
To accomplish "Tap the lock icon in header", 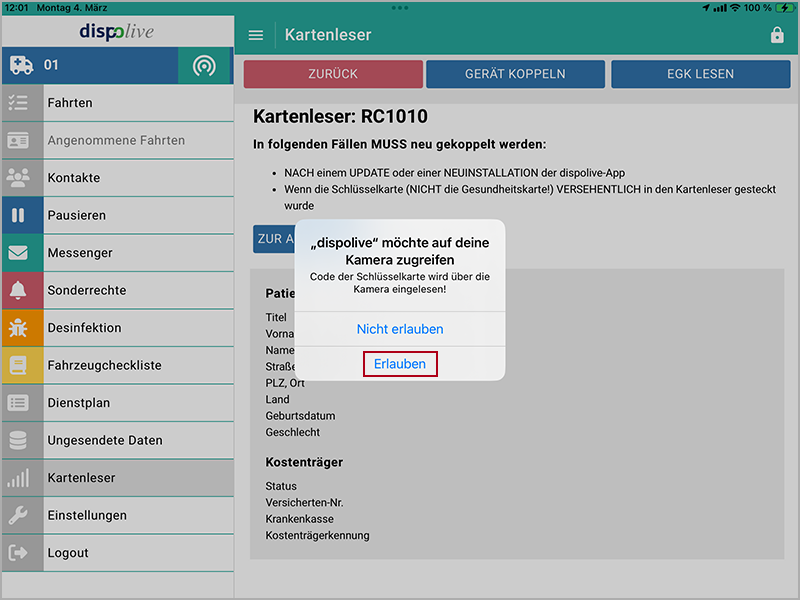I will click(777, 35).
